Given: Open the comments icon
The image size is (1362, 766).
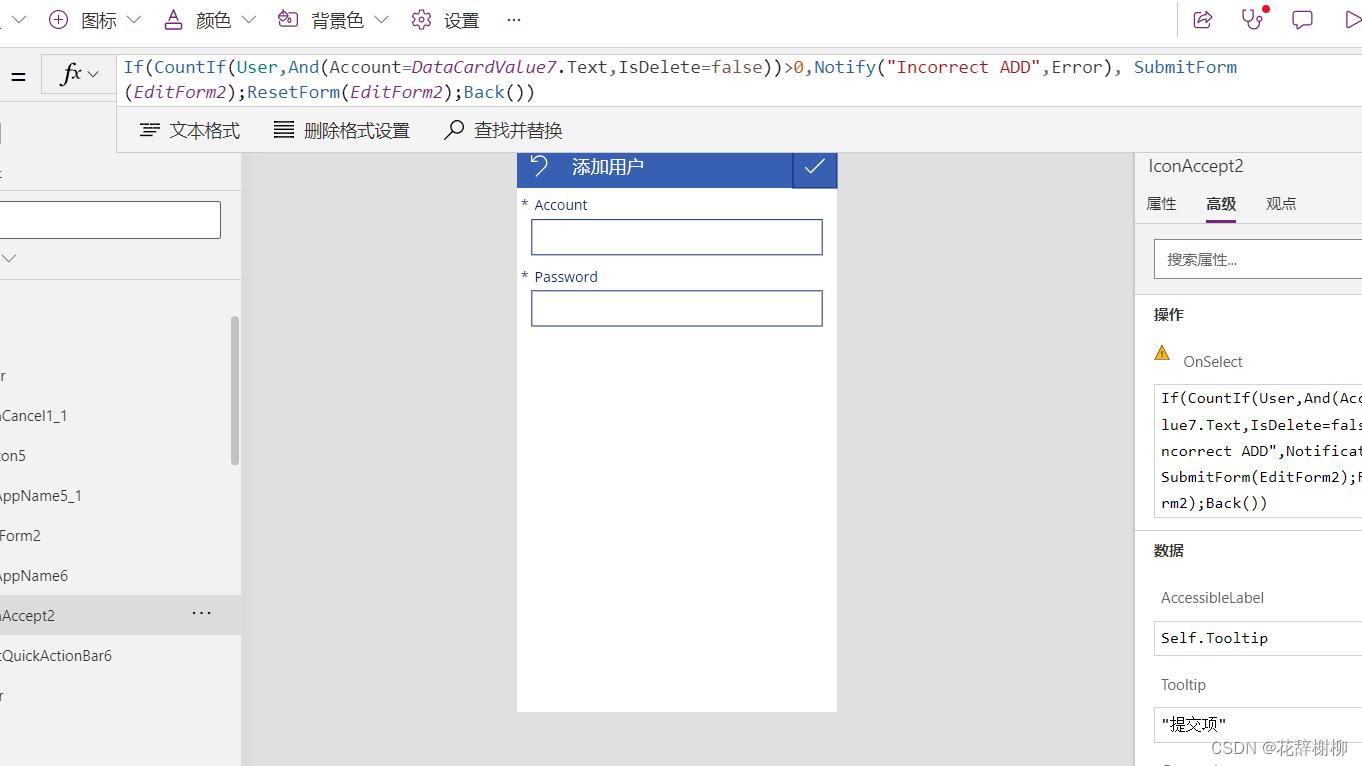Looking at the screenshot, I should point(1302,20).
